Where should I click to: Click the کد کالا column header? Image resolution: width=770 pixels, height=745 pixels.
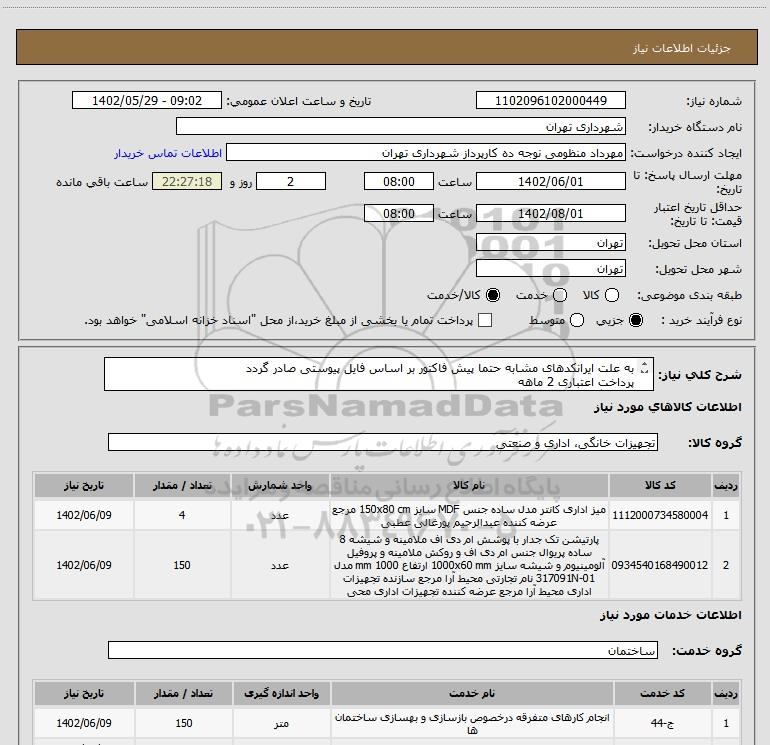tap(660, 486)
